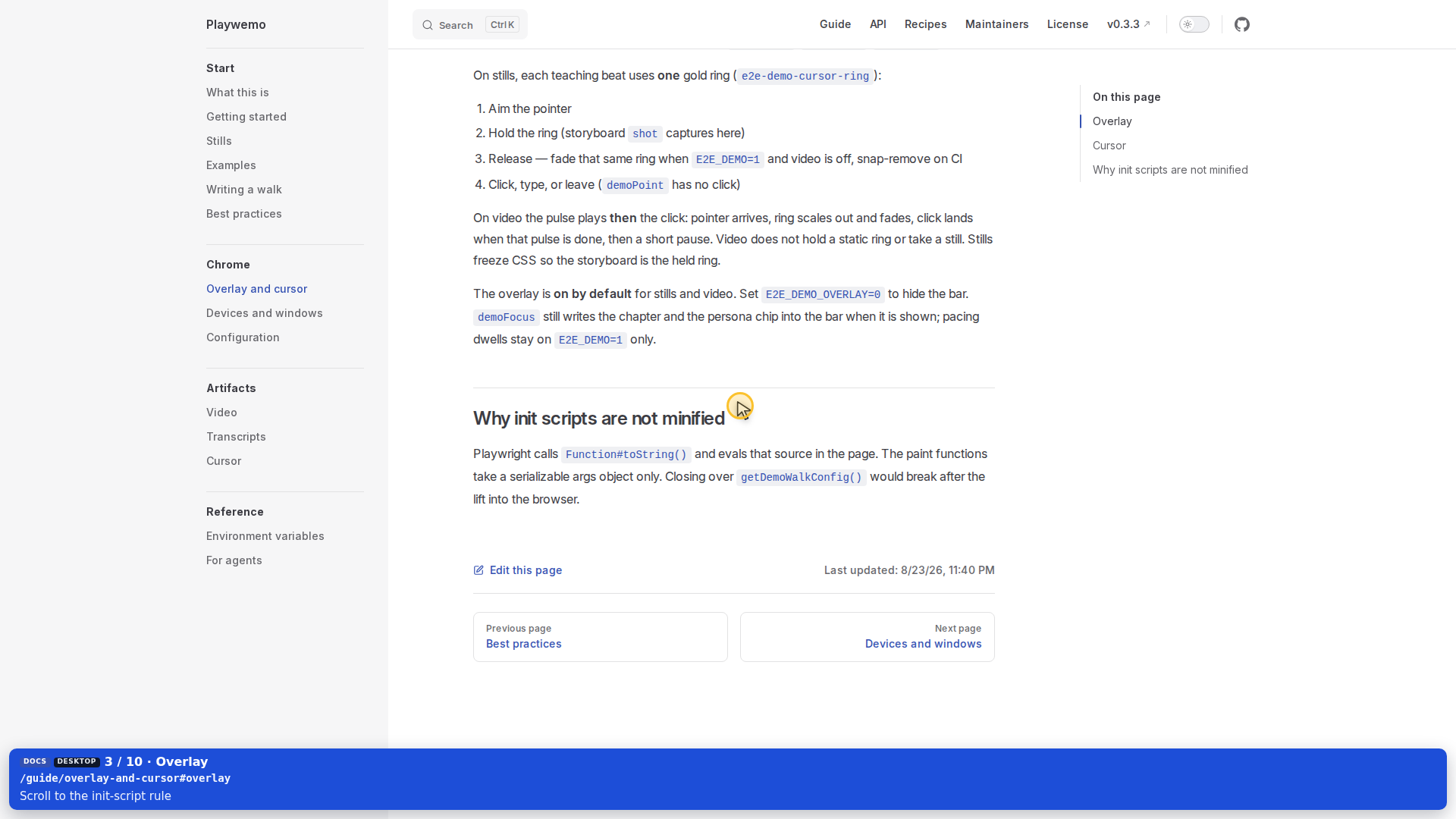Open the Search box
Screen dimensions: 1456x819
pos(470,25)
